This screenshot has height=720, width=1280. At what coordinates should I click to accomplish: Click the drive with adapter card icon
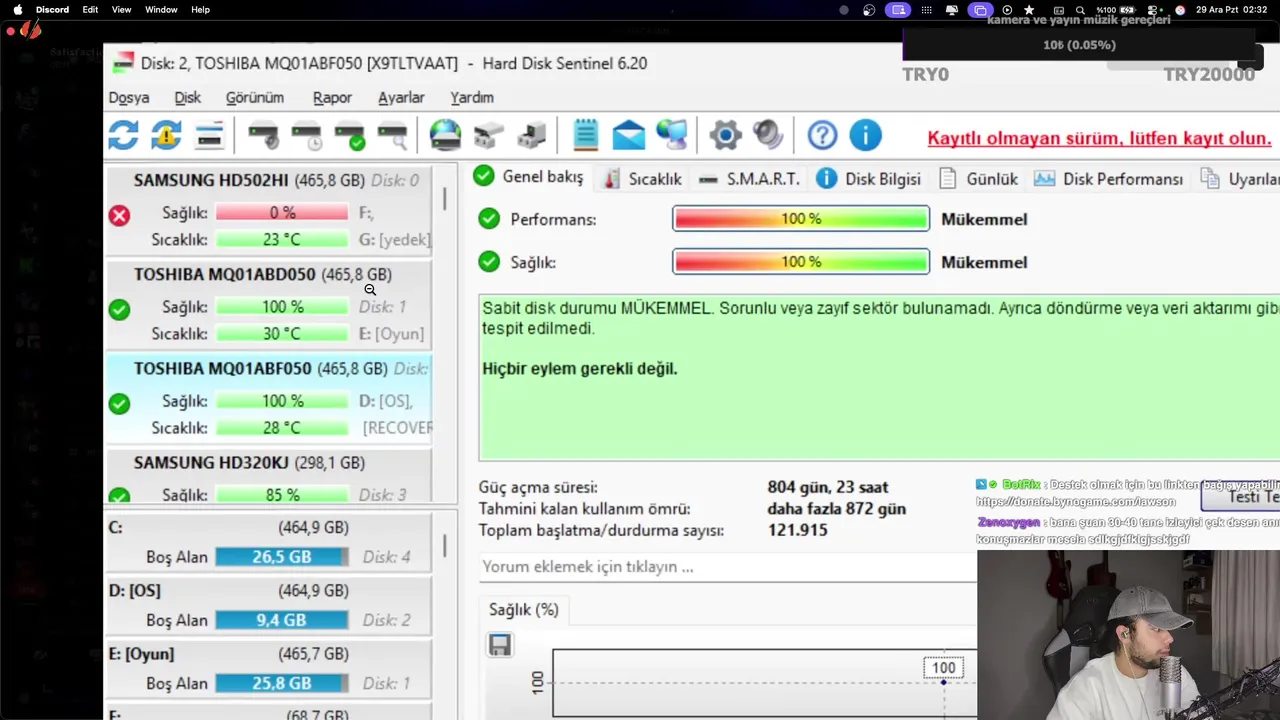[531, 135]
